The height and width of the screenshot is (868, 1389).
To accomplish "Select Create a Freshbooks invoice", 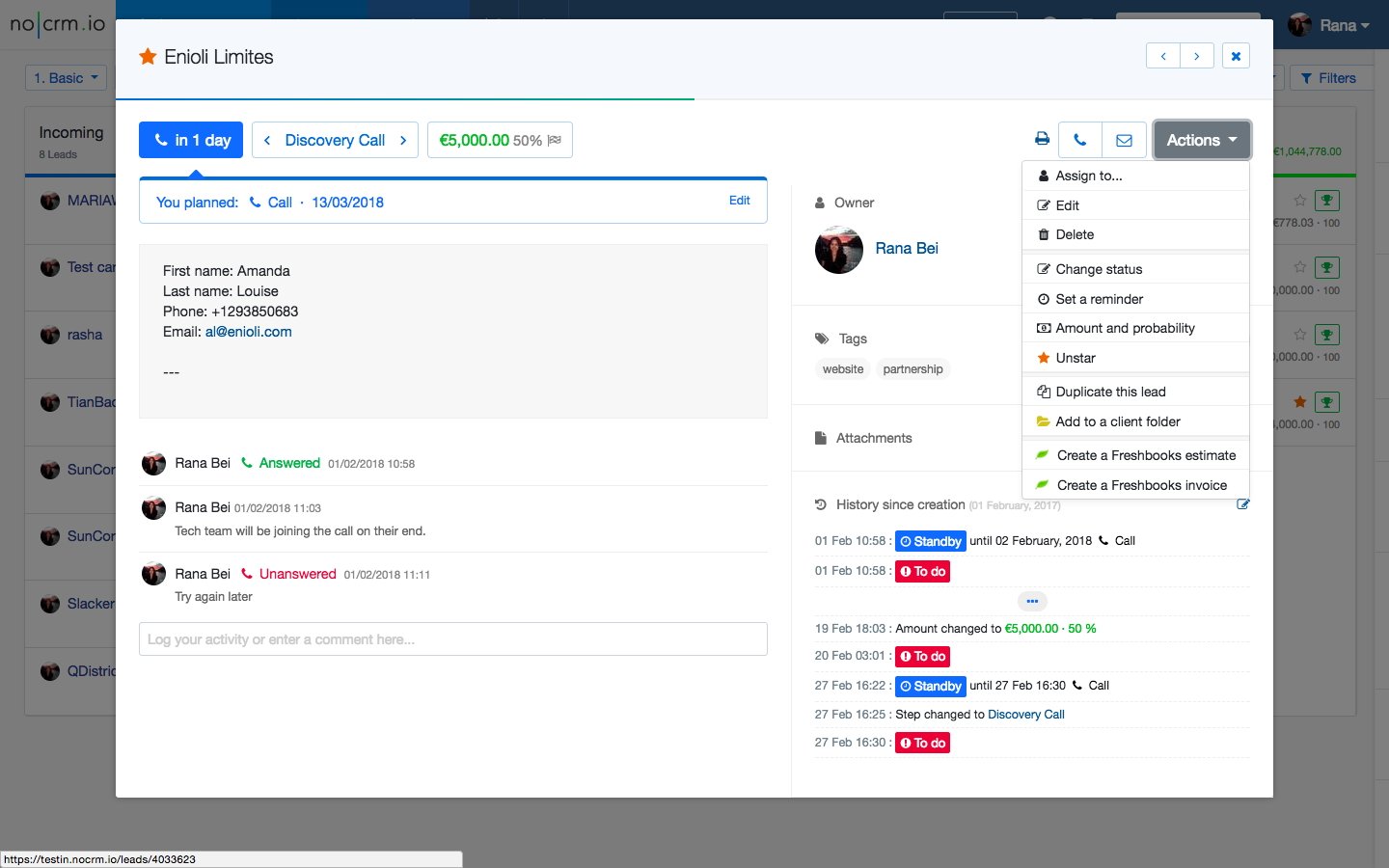I will tap(1141, 485).
